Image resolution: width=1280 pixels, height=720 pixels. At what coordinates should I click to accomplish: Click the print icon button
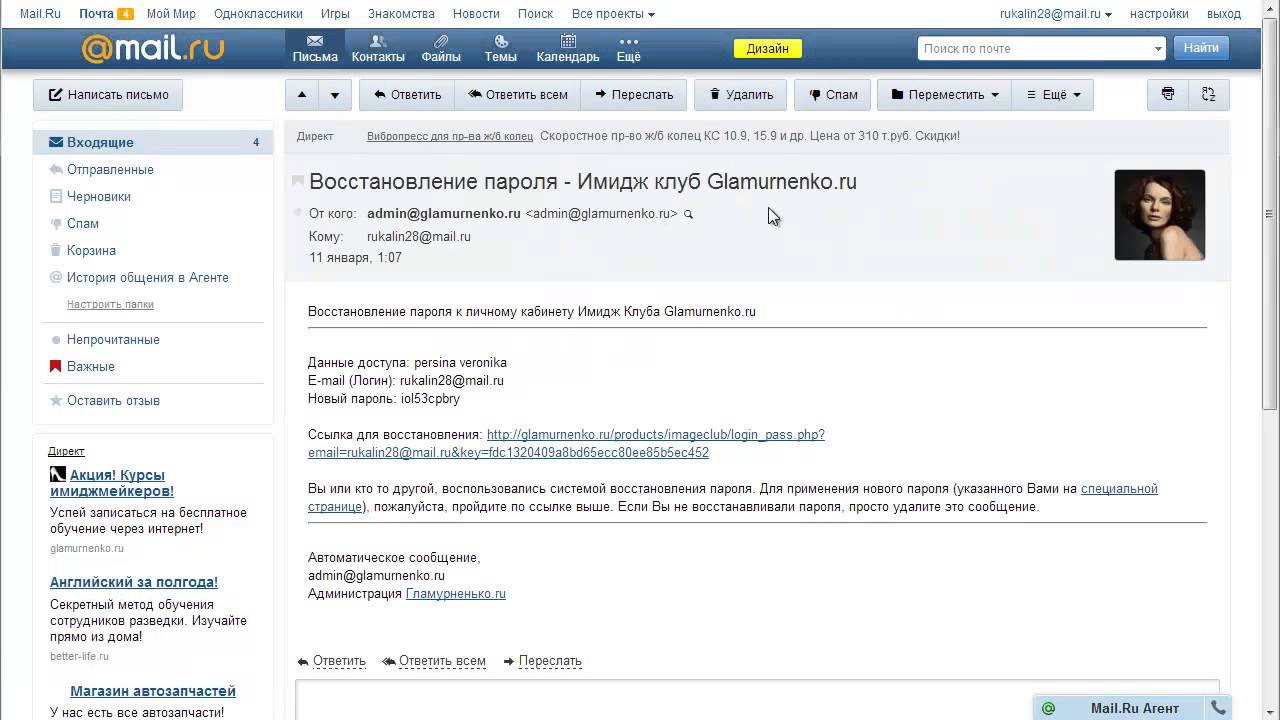click(x=1168, y=95)
